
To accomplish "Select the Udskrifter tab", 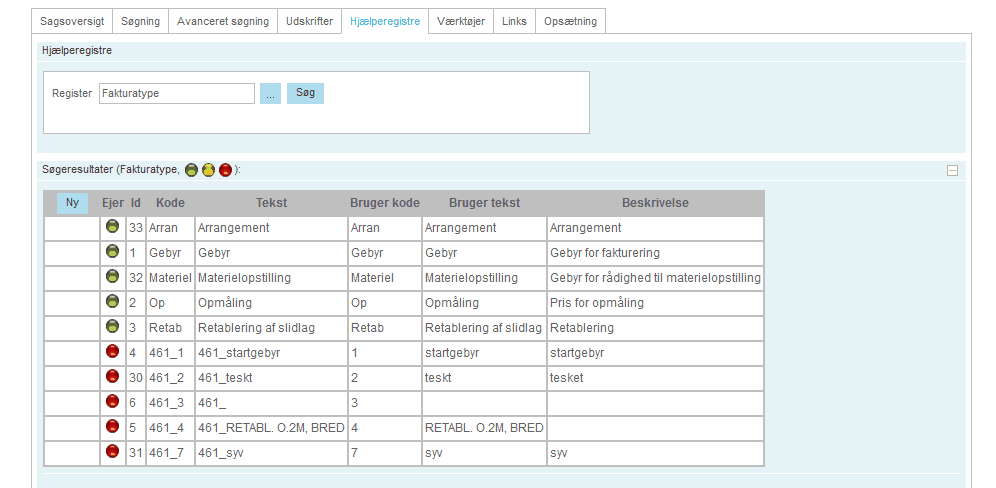I will click(x=309, y=21).
